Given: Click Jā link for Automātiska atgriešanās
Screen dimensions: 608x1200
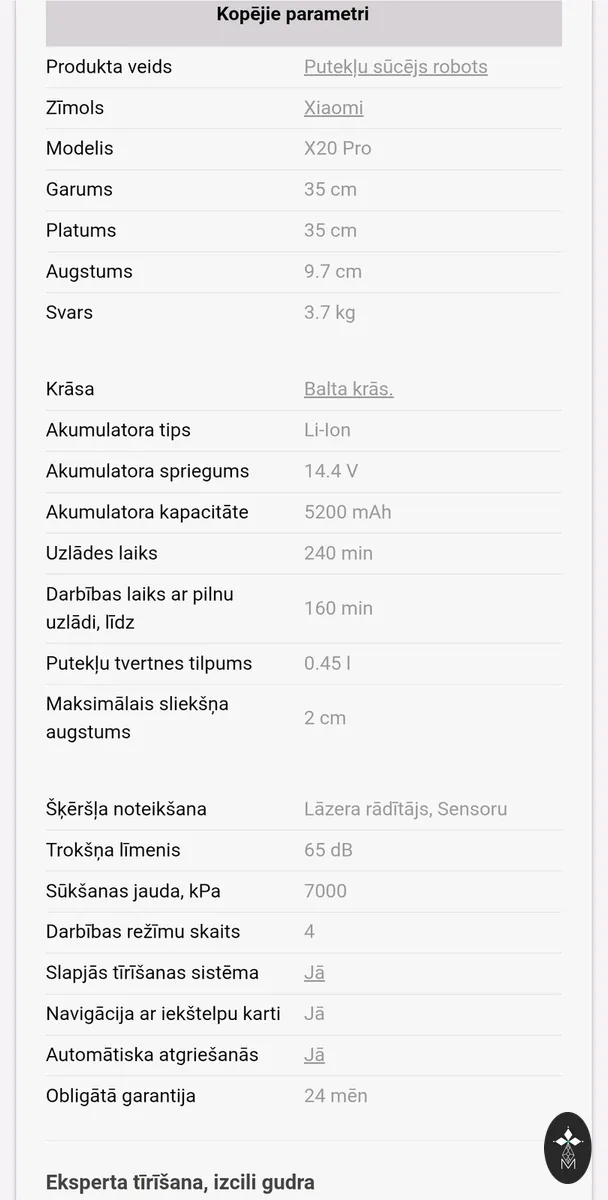Looking at the screenshot, I should (x=315, y=1055).
